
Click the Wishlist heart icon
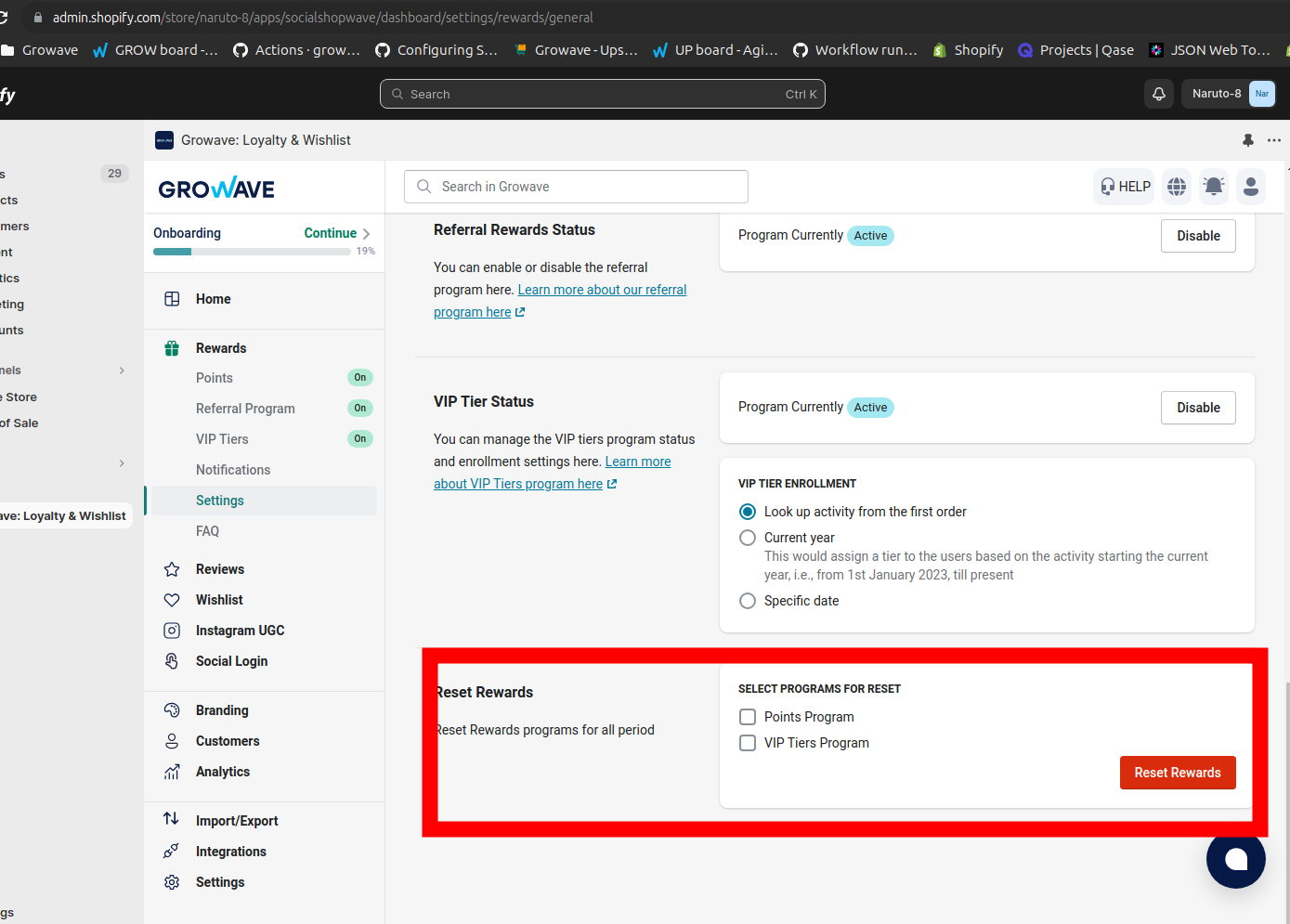point(172,600)
